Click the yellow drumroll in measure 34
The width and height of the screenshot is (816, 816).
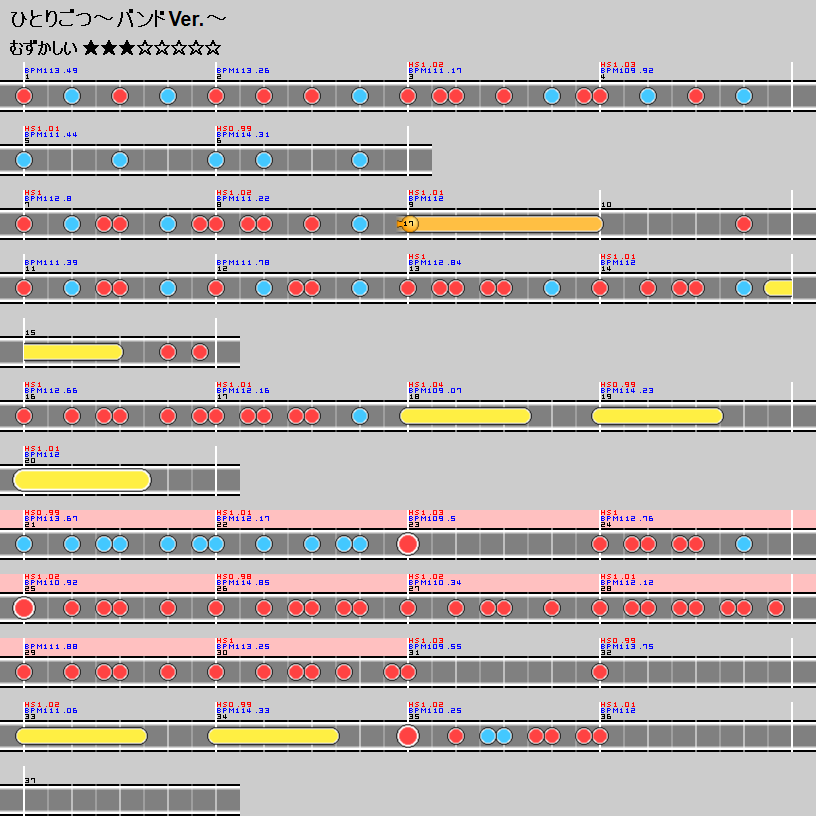click(274, 736)
